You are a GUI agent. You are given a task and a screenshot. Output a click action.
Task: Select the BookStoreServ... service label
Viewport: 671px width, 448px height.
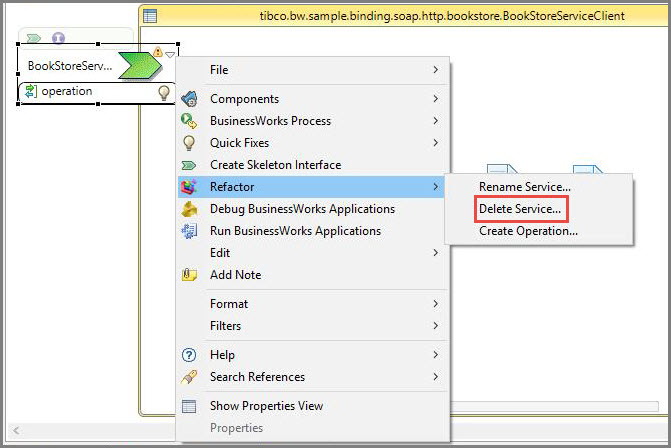tap(70, 66)
